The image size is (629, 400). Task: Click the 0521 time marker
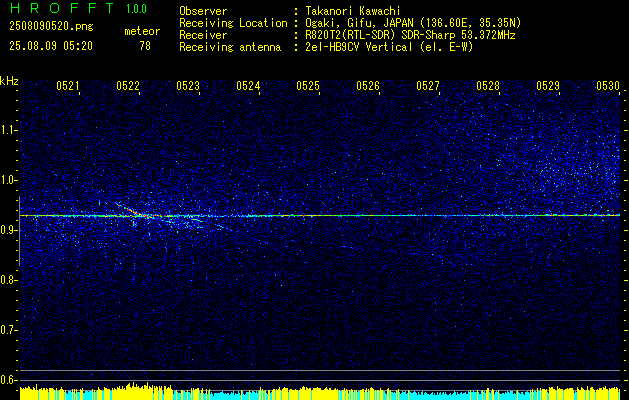(x=68, y=85)
